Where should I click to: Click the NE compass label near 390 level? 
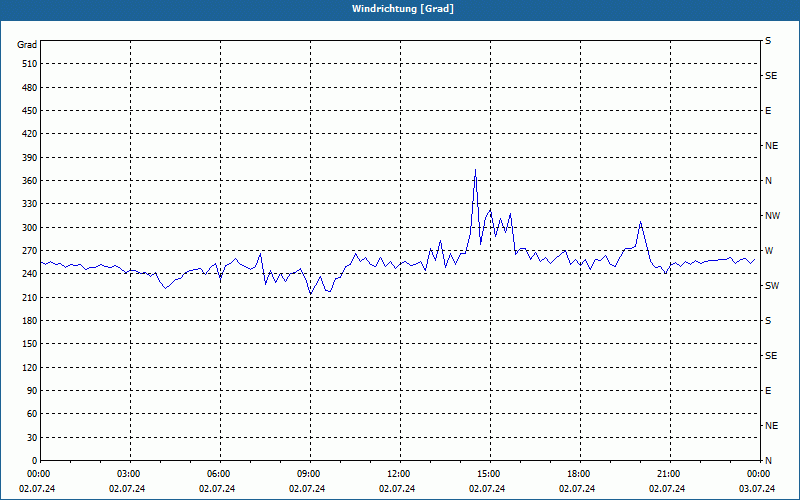(x=771, y=146)
